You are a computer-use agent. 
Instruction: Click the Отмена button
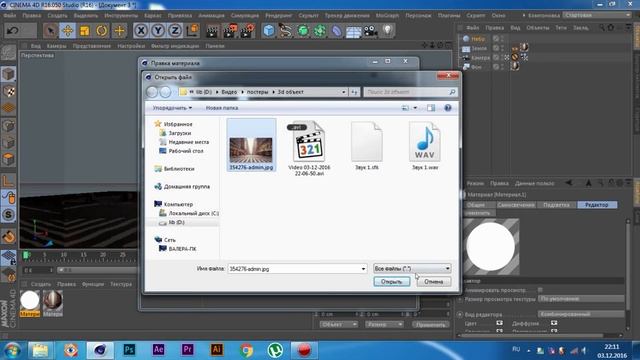click(433, 282)
